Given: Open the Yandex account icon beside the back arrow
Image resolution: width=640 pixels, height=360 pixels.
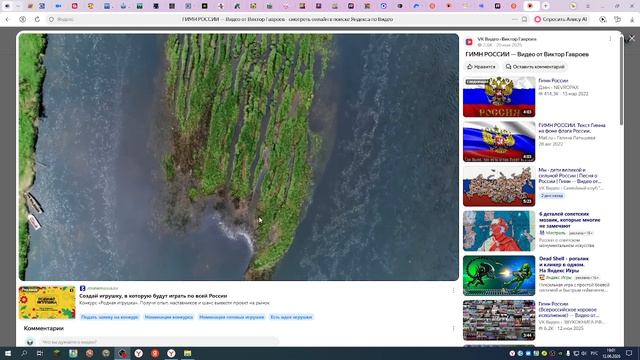Looking at the screenshot, I should [x=22, y=19].
